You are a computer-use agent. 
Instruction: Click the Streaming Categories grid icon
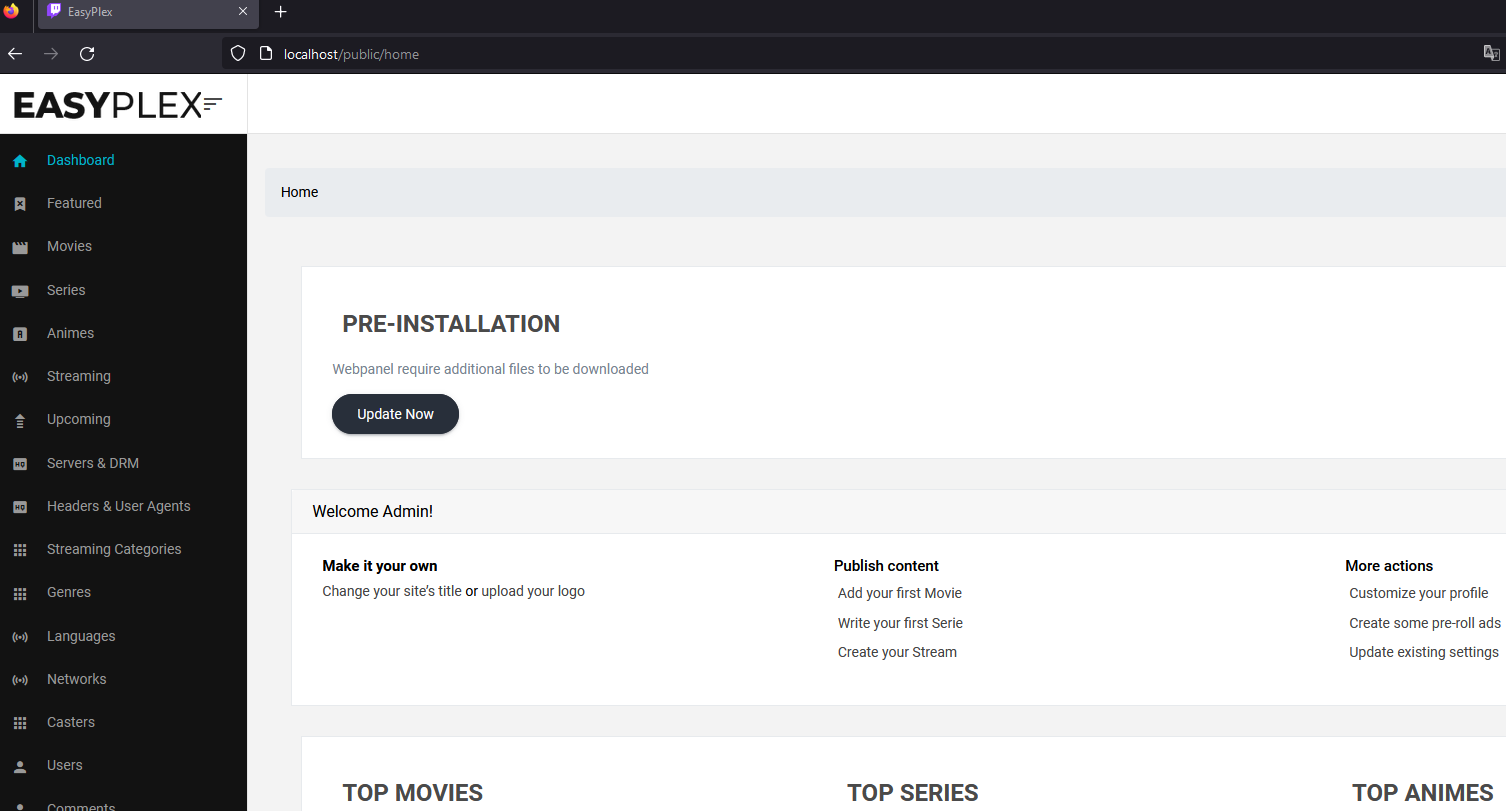(x=20, y=549)
